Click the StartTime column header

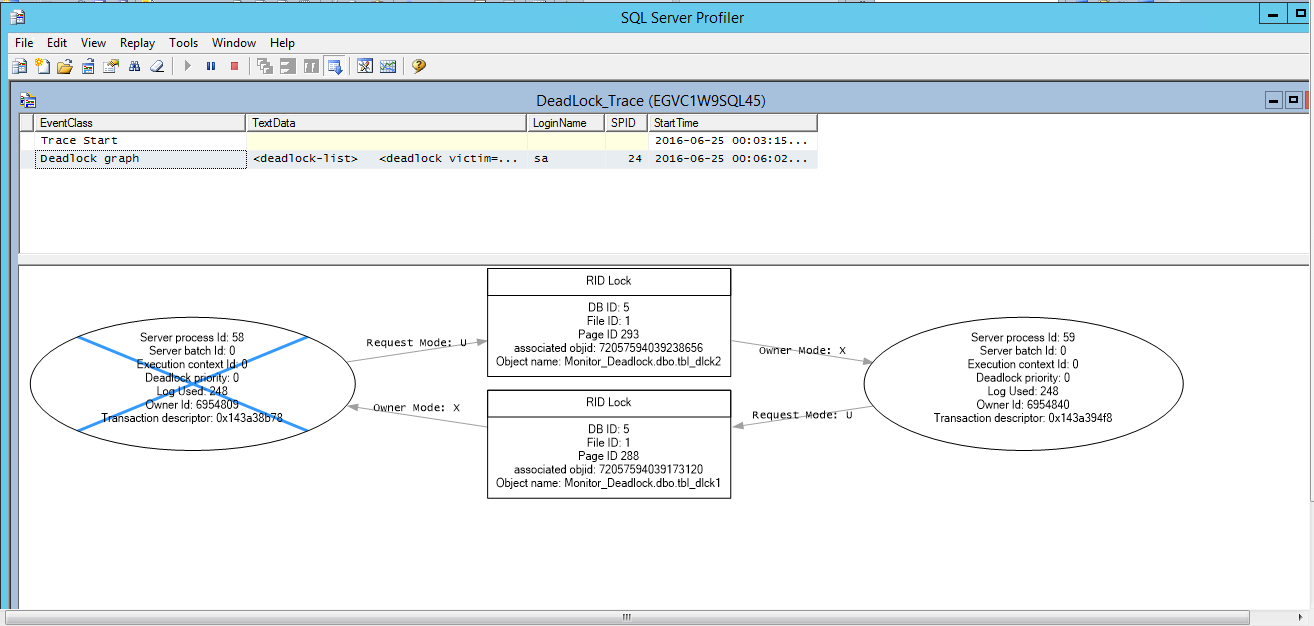[x=732, y=123]
